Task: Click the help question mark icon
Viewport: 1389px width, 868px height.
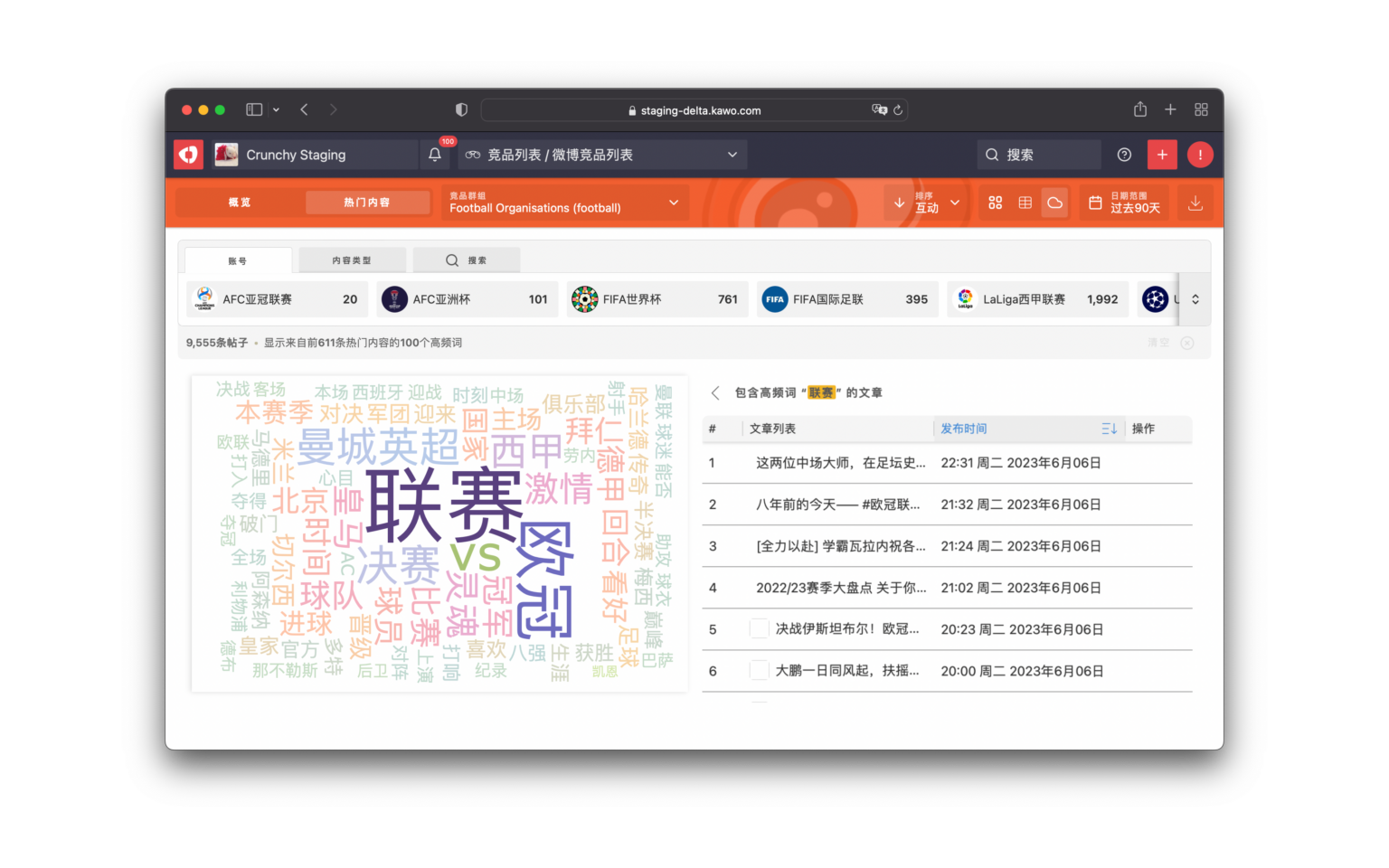Action: 1123,155
